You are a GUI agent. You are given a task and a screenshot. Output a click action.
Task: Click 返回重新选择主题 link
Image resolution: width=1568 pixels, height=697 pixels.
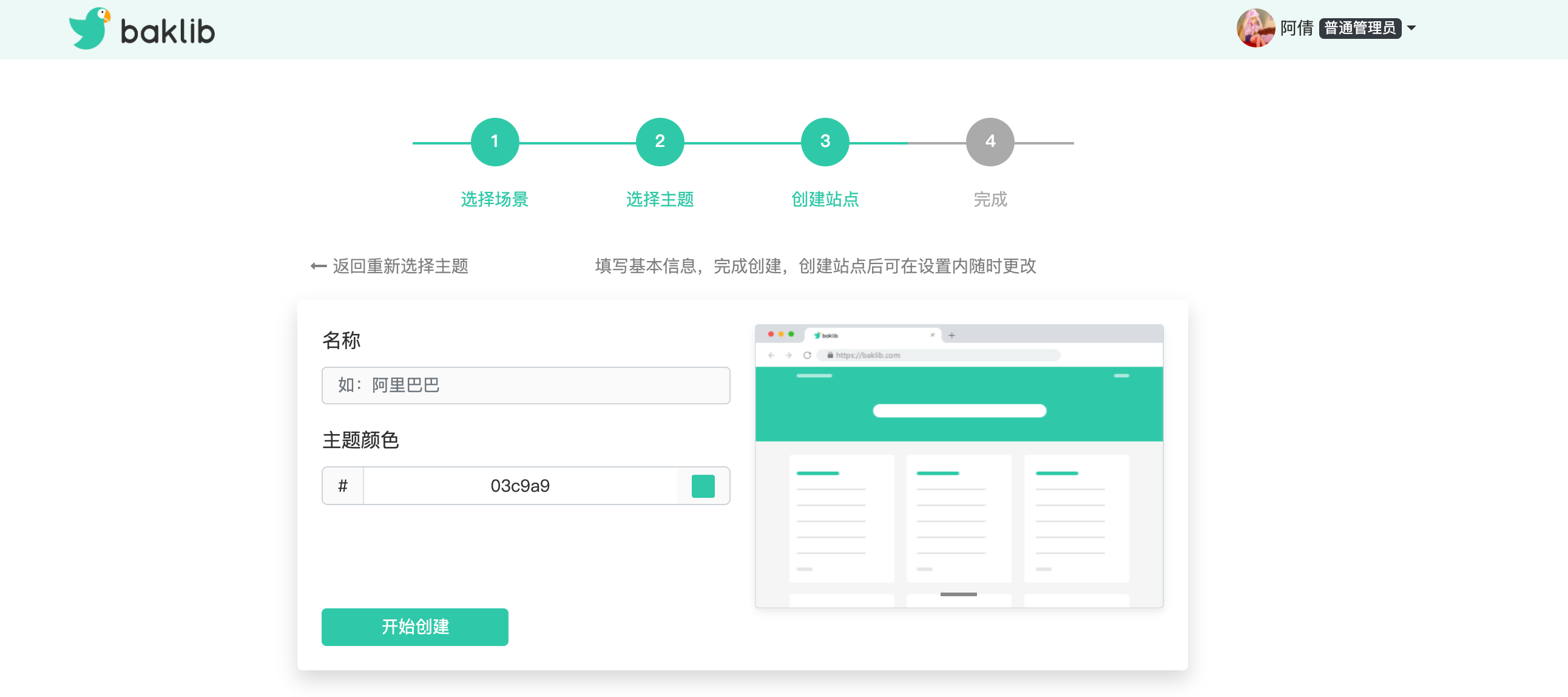[x=400, y=267]
